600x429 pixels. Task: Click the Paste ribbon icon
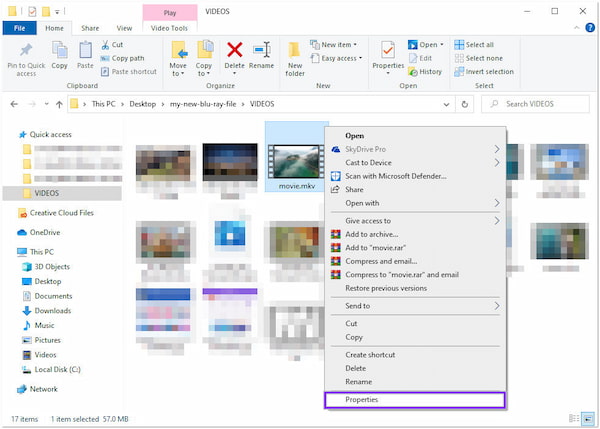(x=85, y=51)
